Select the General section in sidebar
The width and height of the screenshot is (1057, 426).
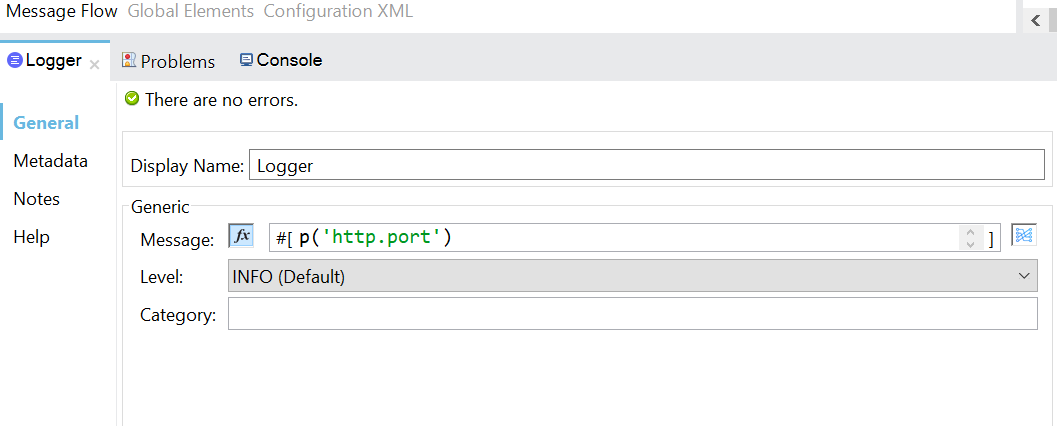coord(46,123)
